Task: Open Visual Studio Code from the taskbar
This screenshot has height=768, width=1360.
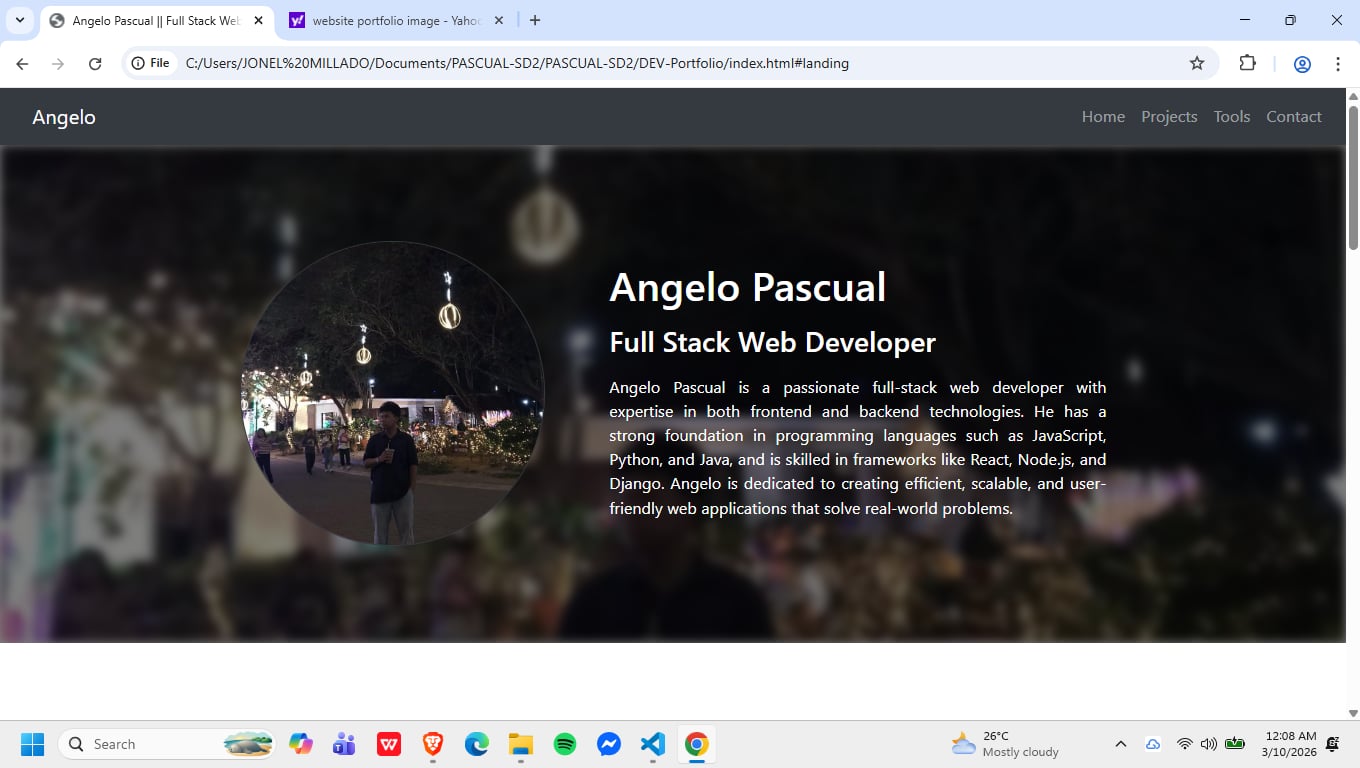Action: (652, 744)
